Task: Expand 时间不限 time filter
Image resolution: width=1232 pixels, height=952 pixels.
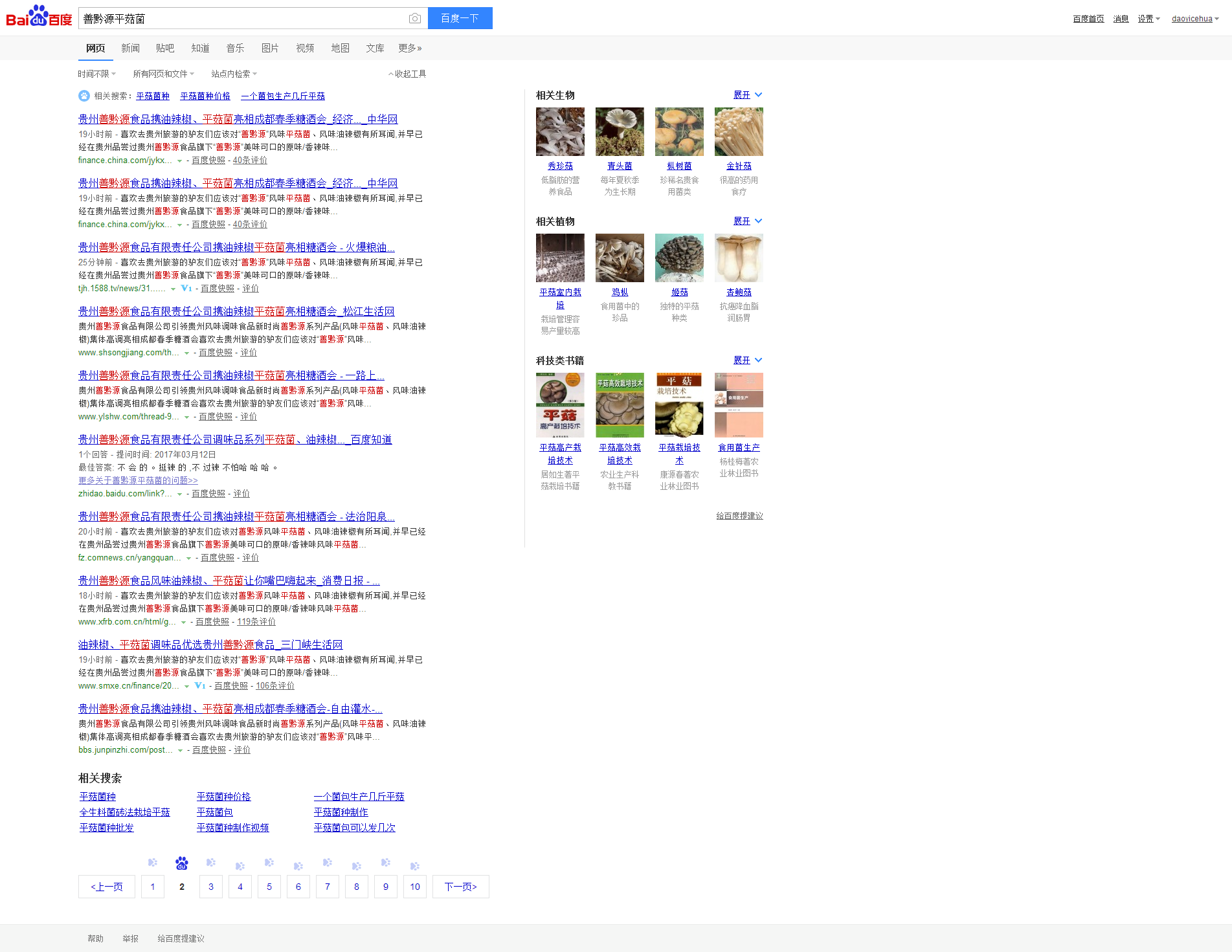Action: 97,74
